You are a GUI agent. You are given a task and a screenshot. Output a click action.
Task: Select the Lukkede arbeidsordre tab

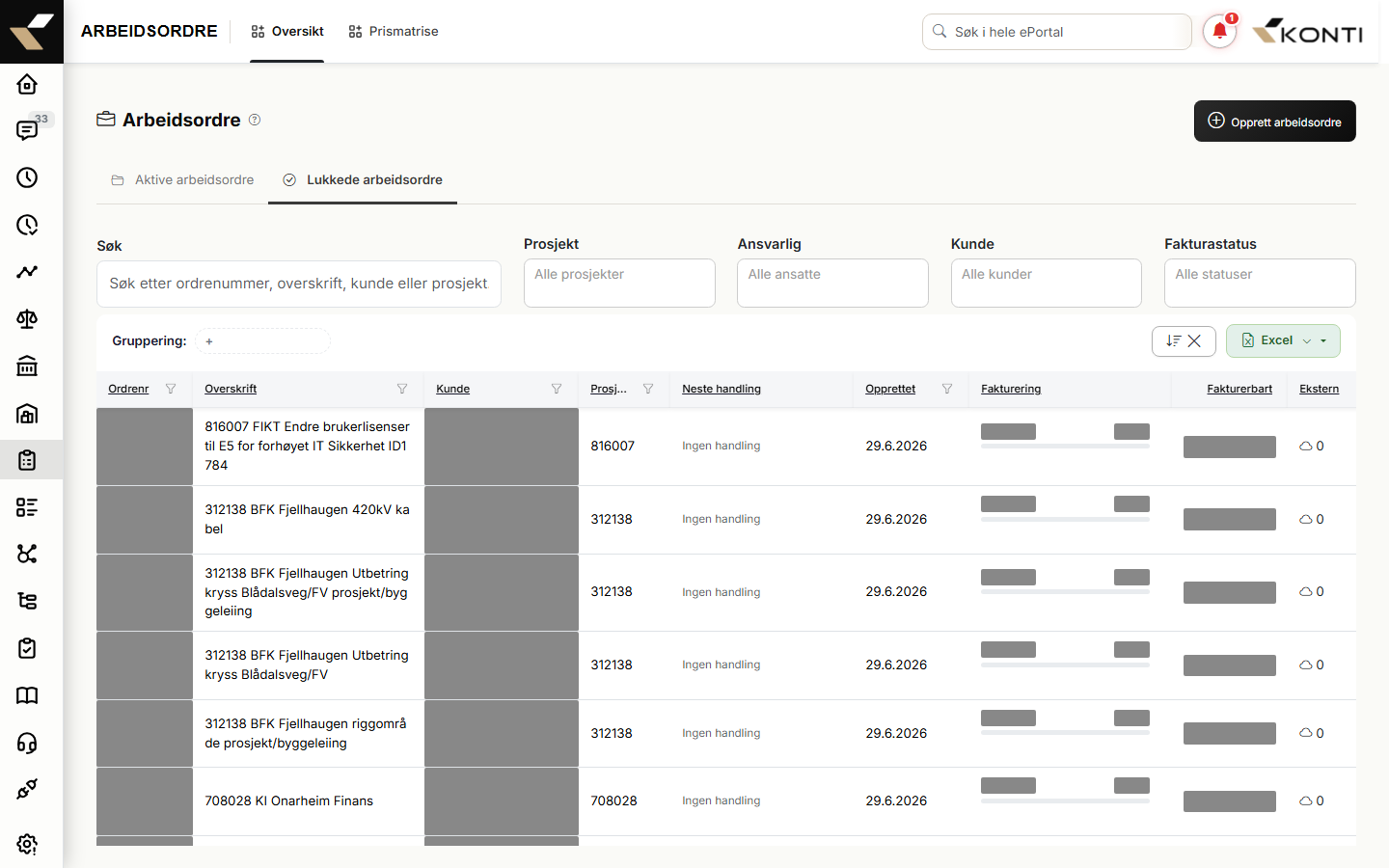363,180
